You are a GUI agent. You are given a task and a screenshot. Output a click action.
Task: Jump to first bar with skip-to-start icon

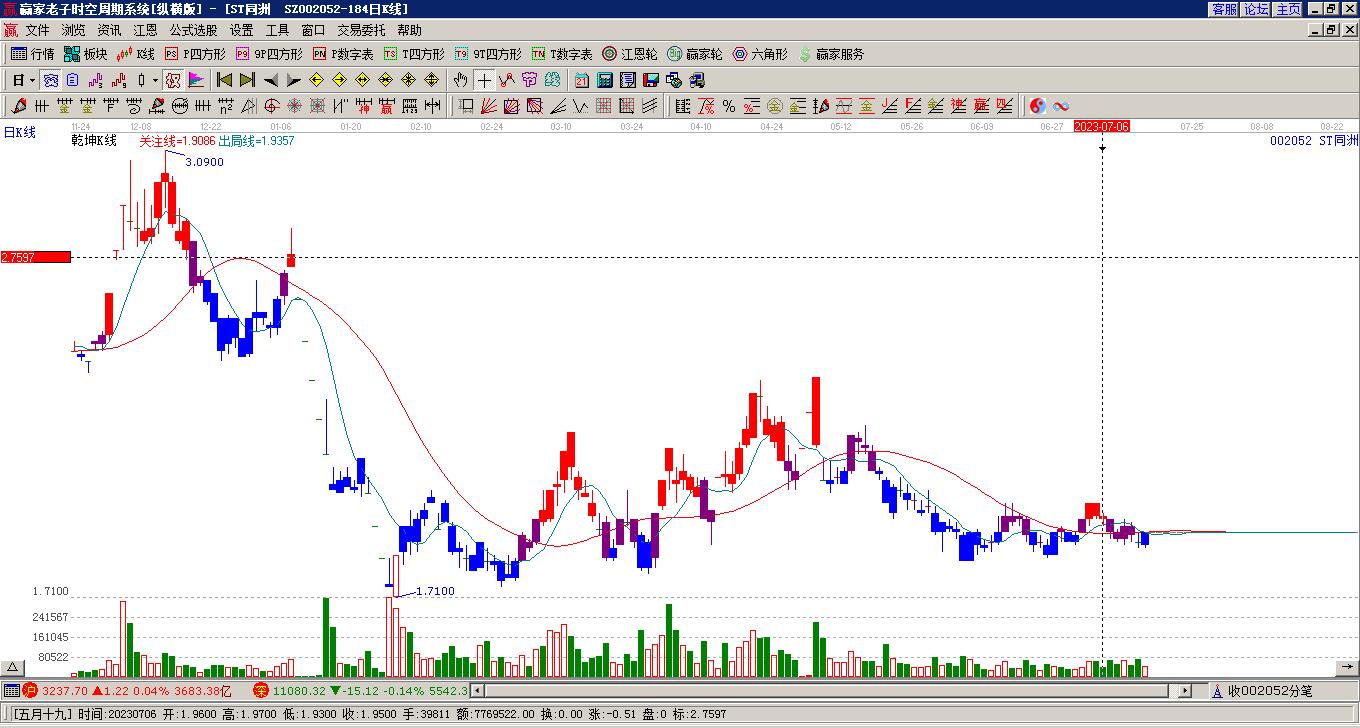coord(224,80)
